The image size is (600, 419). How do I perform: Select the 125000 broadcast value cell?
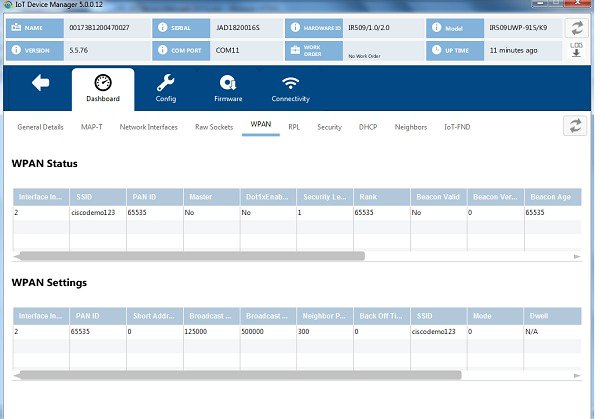[212, 331]
